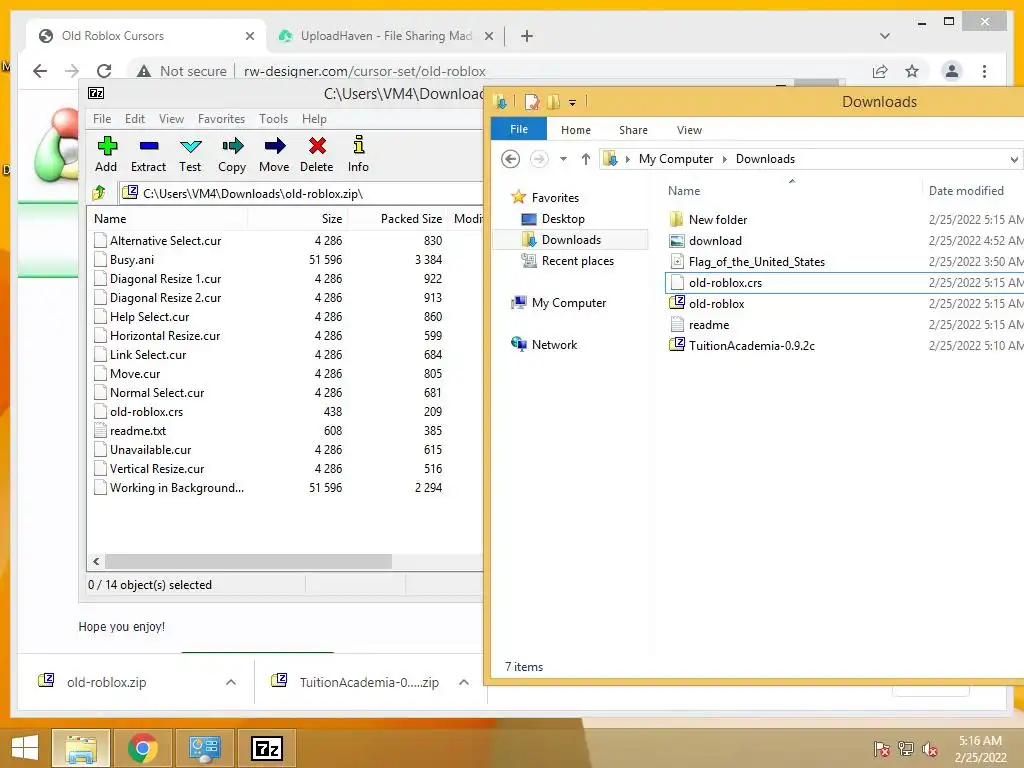Go up one folder in 7-Zip
1024x768 pixels.
[99, 193]
